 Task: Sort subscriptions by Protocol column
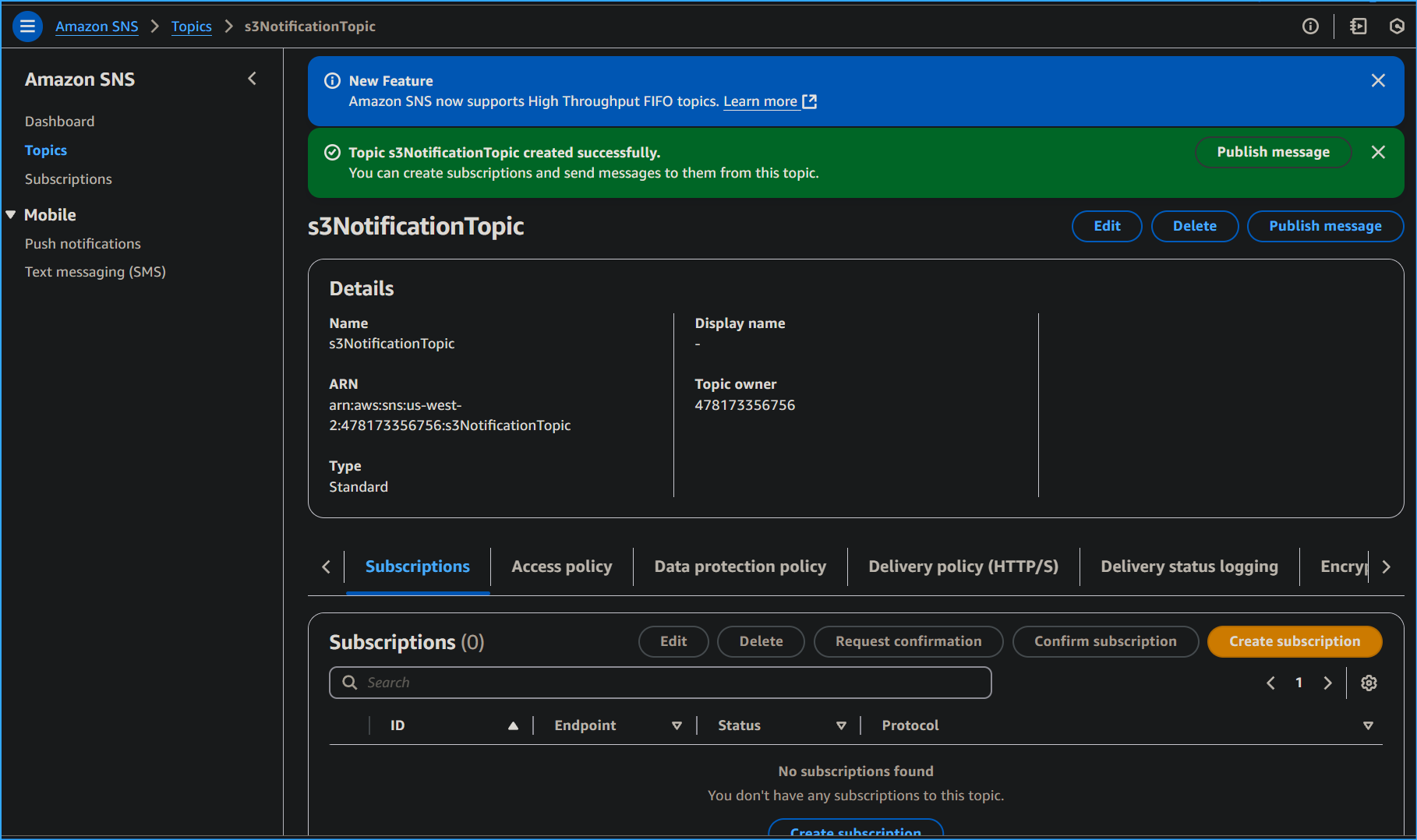(1367, 726)
